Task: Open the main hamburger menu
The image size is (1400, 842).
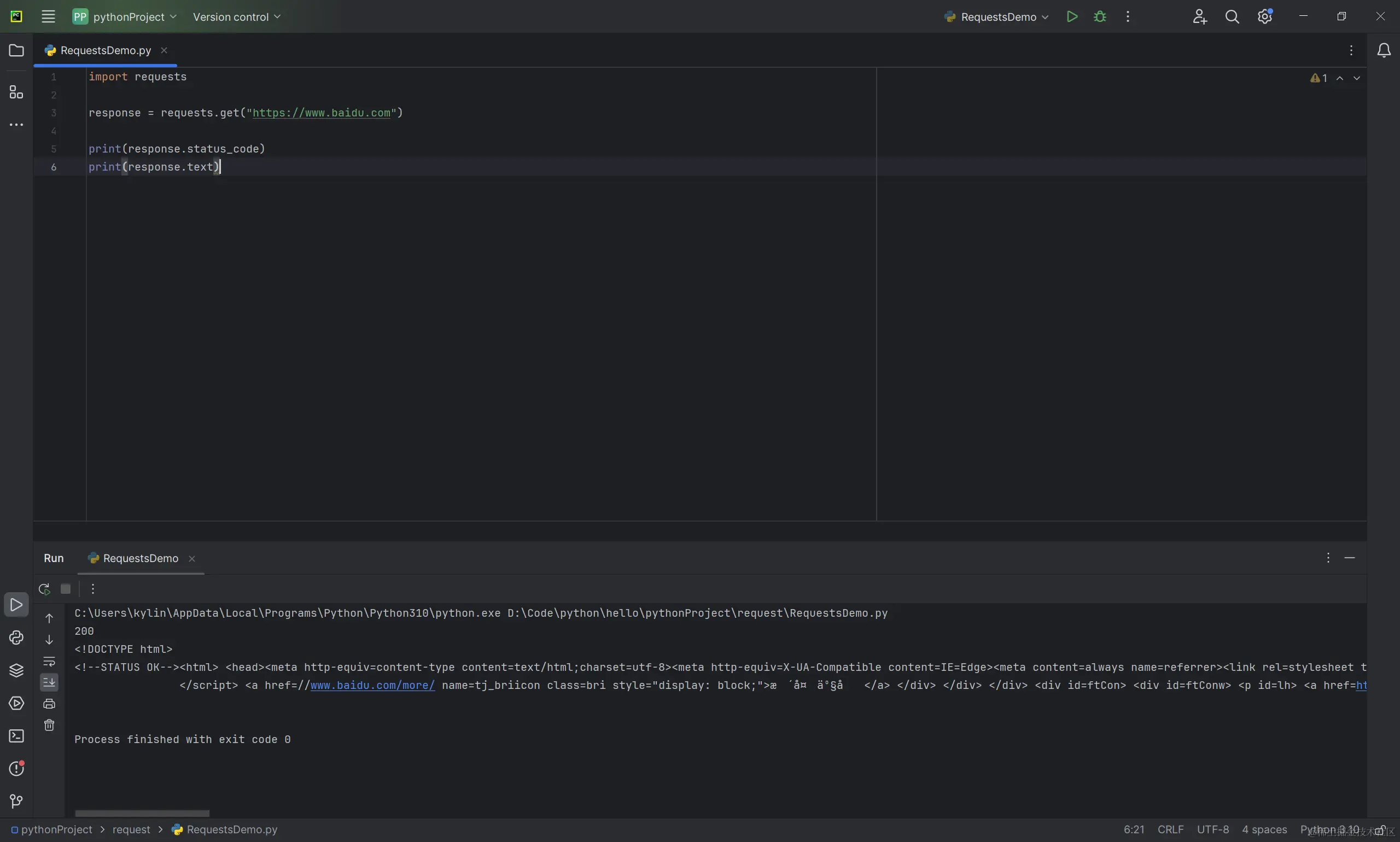Action: [x=48, y=16]
